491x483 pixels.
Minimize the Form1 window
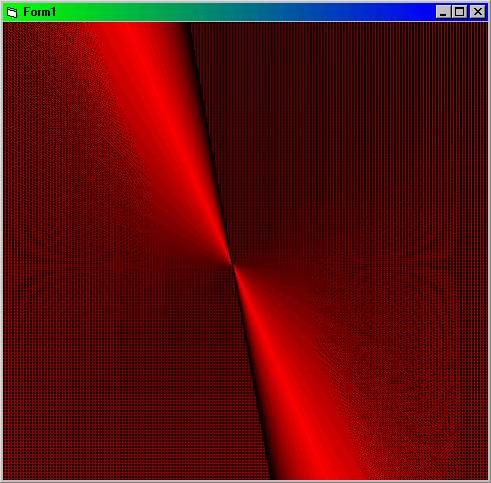click(443, 12)
